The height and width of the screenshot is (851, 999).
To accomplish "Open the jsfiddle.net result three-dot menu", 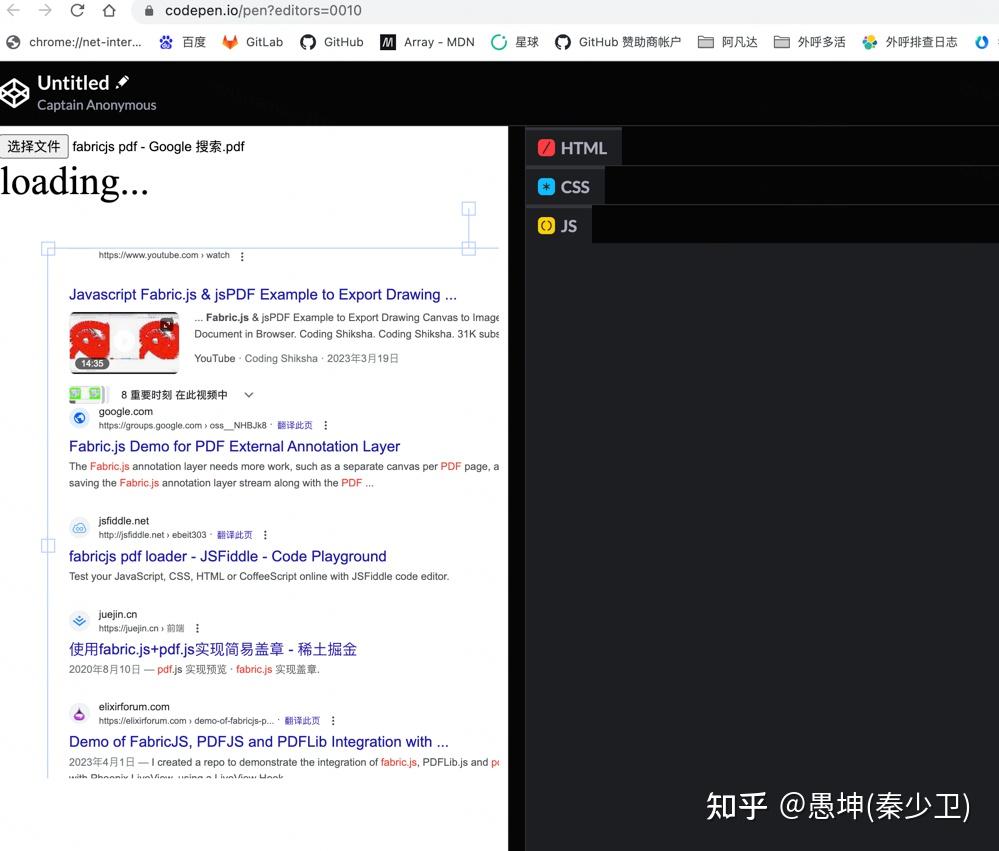I will (265, 535).
